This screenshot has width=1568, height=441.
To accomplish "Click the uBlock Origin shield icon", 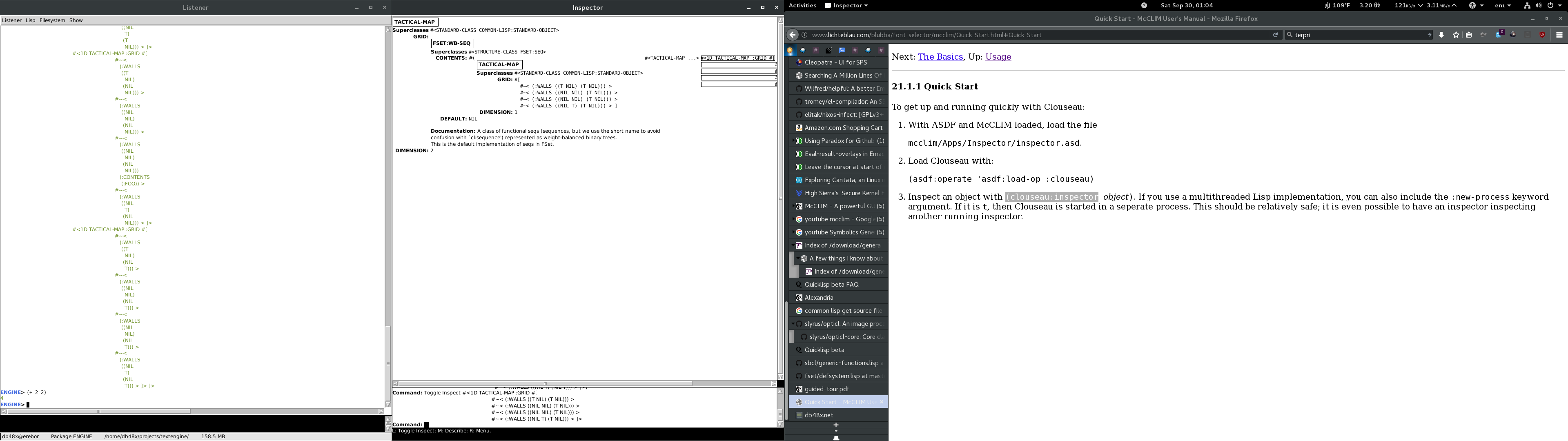I will pos(1542,35).
